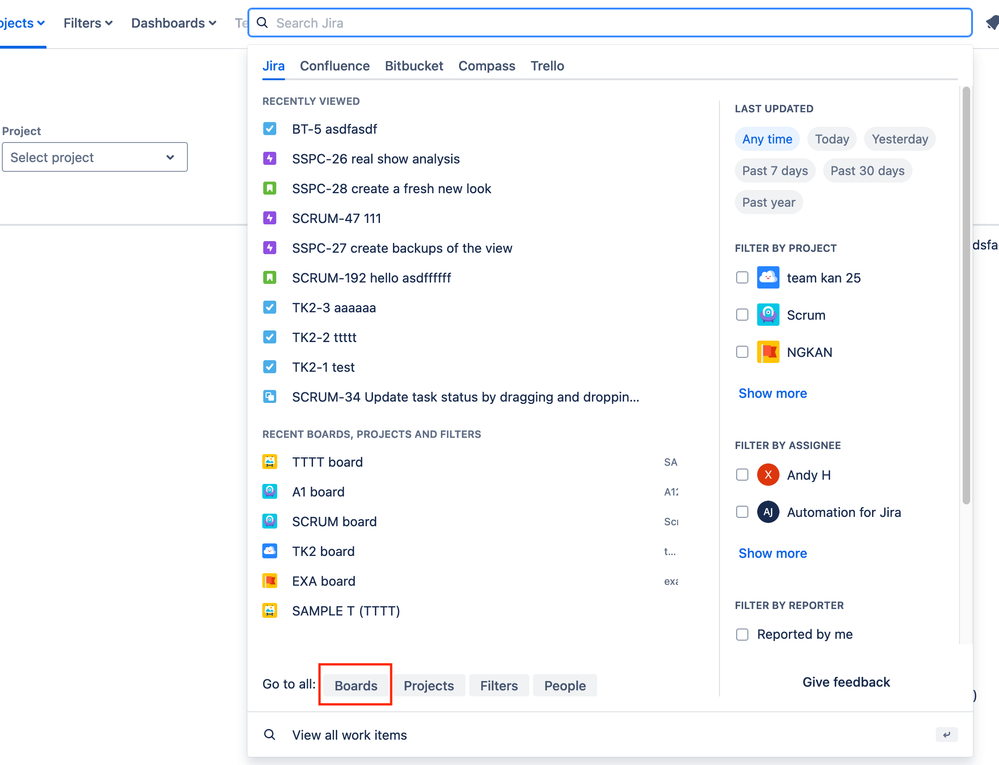The image size is (999, 765).
Task: Click the EXA board flag icon
Action: pos(270,581)
